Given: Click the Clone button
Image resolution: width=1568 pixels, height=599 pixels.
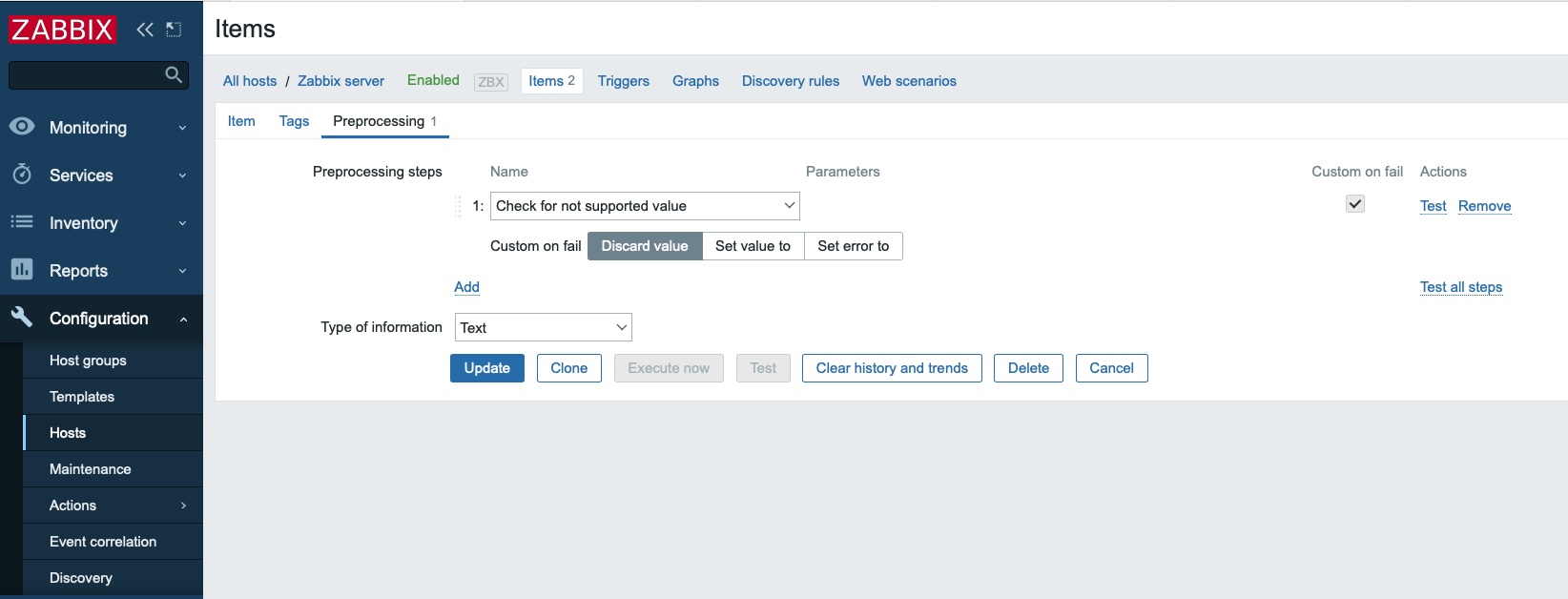Looking at the screenshot, I should coord(569,368).
